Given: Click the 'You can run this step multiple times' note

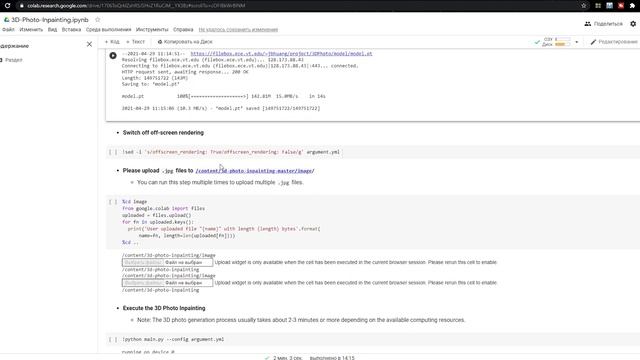Looking at the screenshot, I should pos(220,182).
